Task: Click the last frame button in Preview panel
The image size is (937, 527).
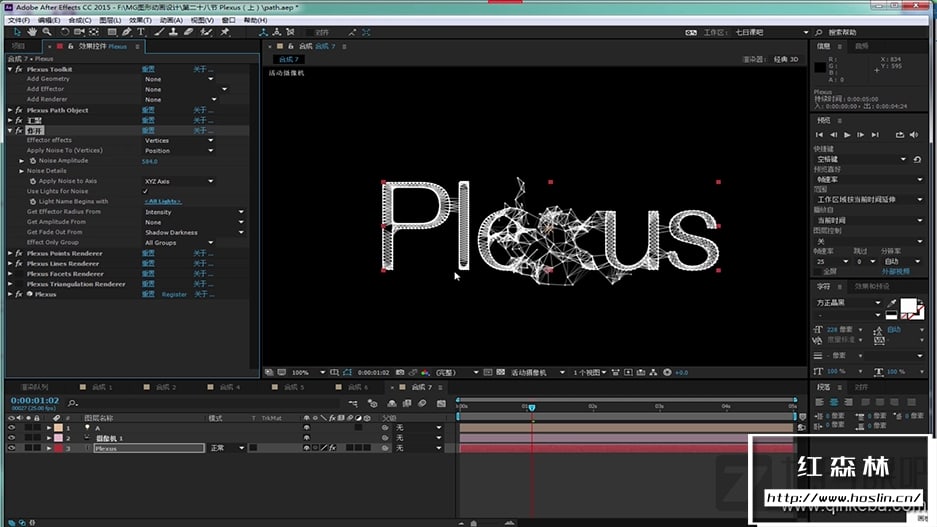Action: point(875,135)
